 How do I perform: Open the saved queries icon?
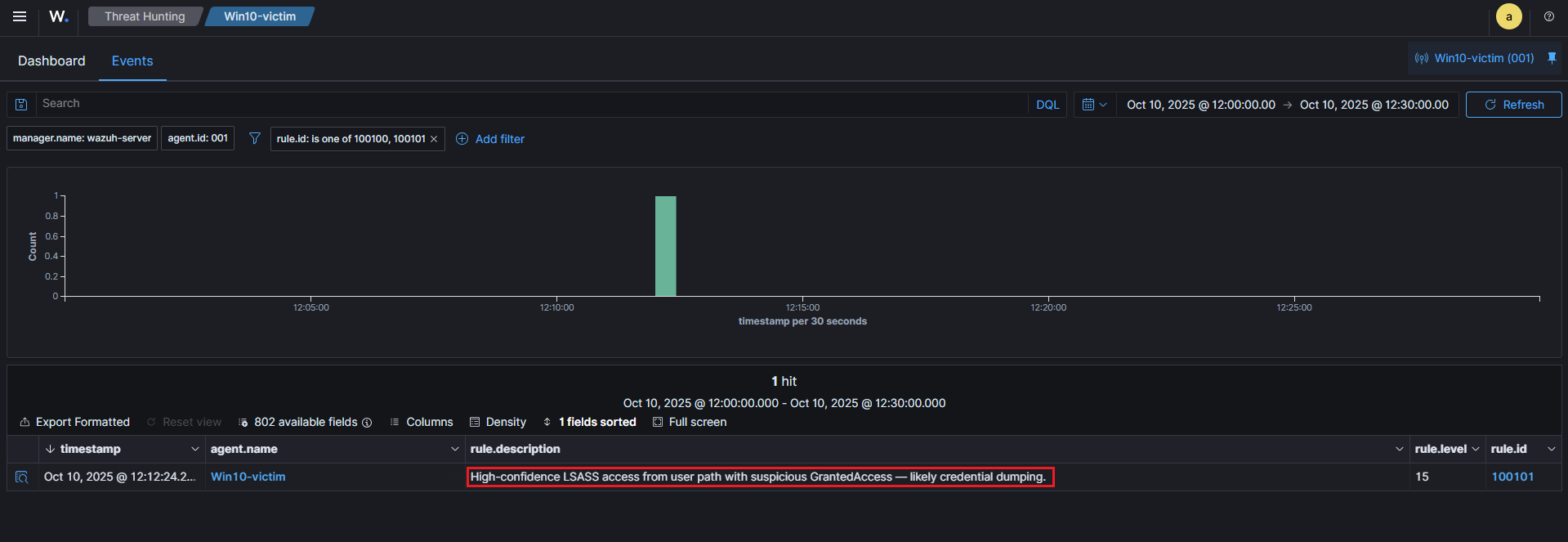[x=22, y=105]
